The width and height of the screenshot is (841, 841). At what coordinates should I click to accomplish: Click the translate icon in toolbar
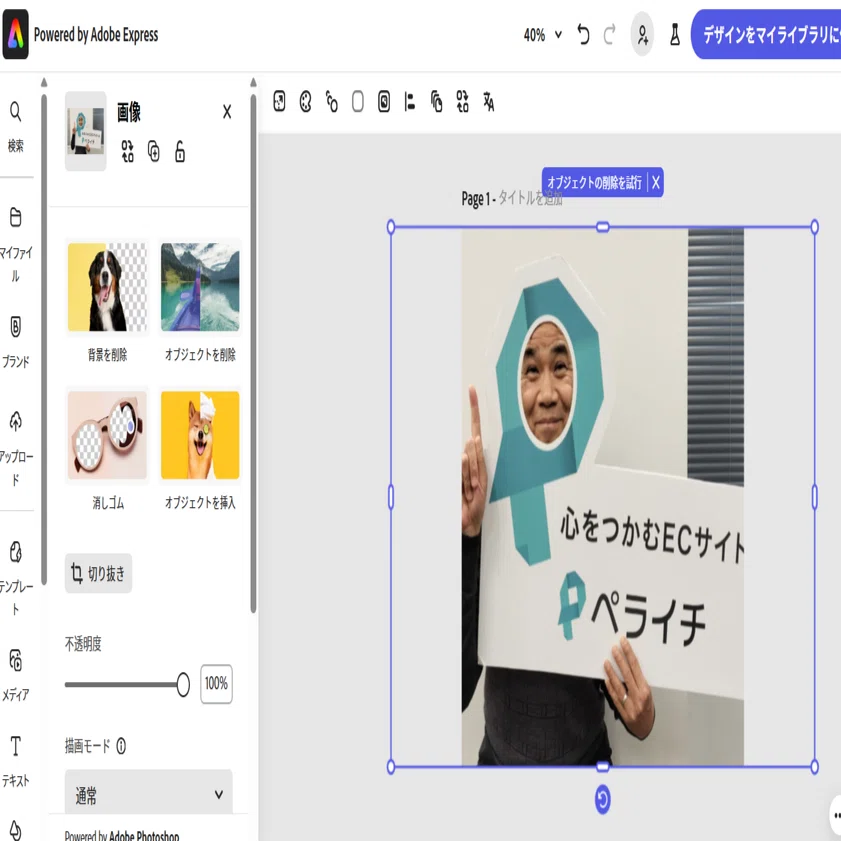click(489, 101)
